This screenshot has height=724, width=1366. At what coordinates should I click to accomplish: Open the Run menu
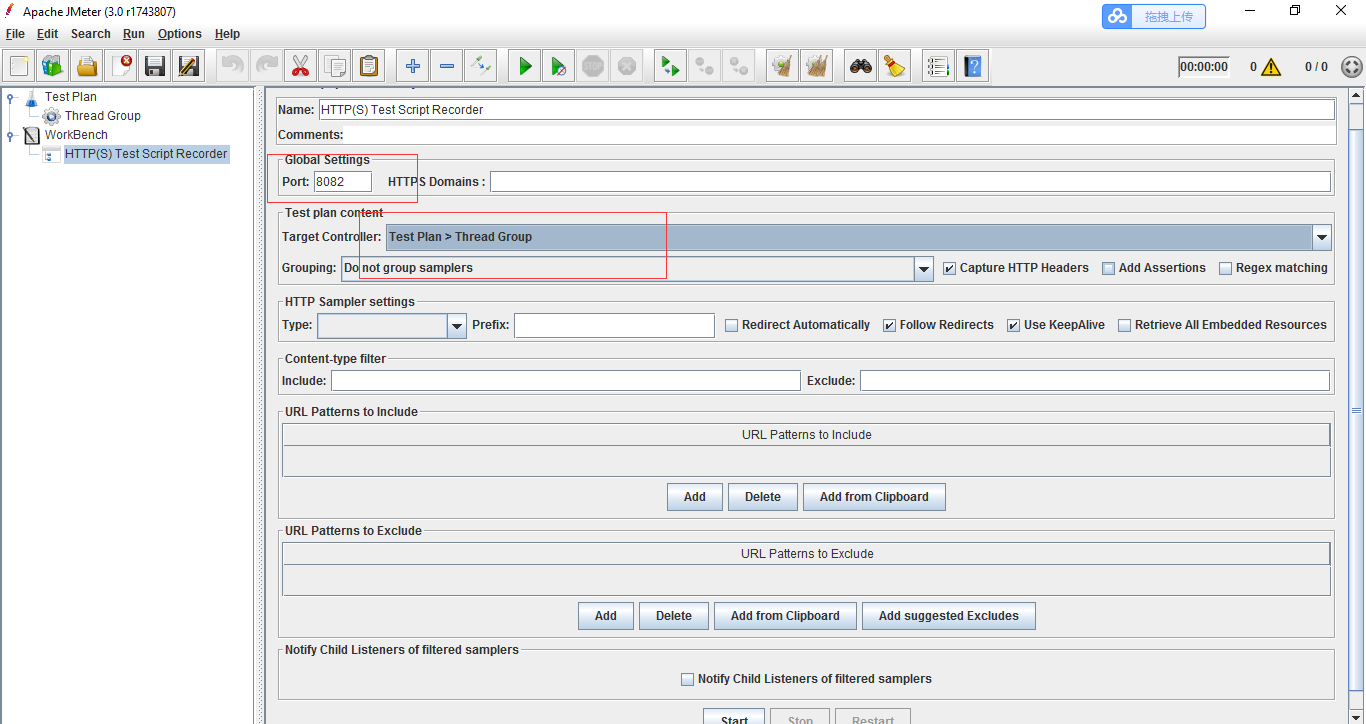tap(134, 34)
